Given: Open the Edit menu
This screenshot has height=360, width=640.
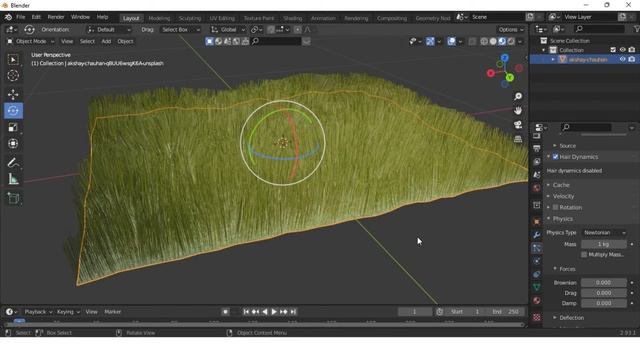Looking at the screenshot, I should [x=36, y=17].
